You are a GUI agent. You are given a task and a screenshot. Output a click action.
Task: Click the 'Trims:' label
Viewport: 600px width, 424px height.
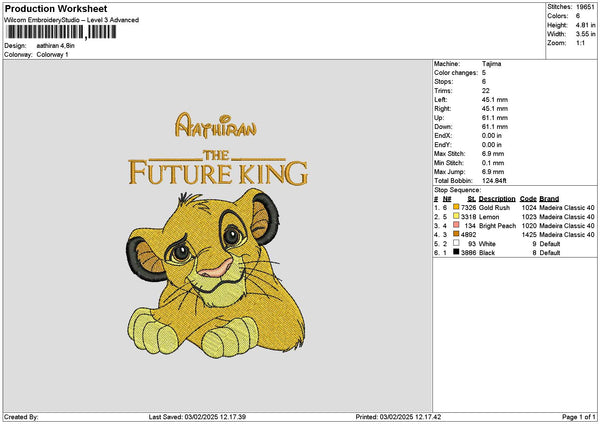pos(443,91)
